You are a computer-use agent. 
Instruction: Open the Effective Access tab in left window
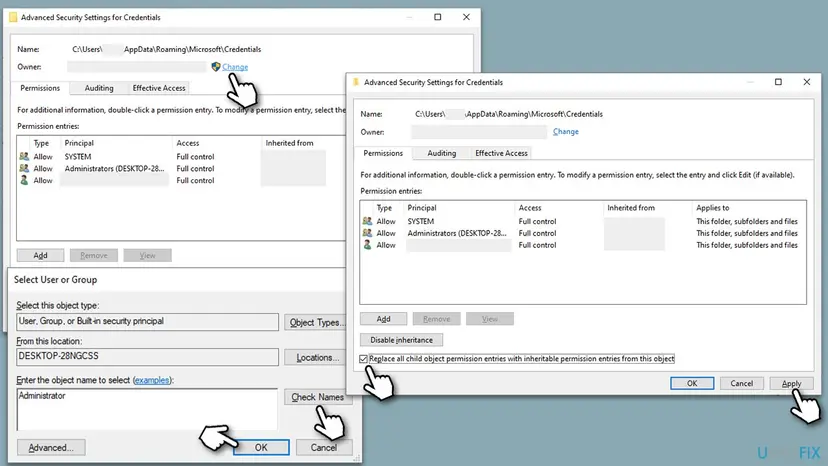(x=158, y=88)
